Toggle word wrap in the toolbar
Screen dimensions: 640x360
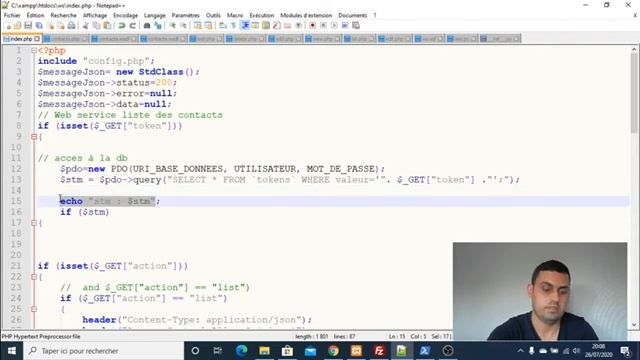[x=223, y=26]
